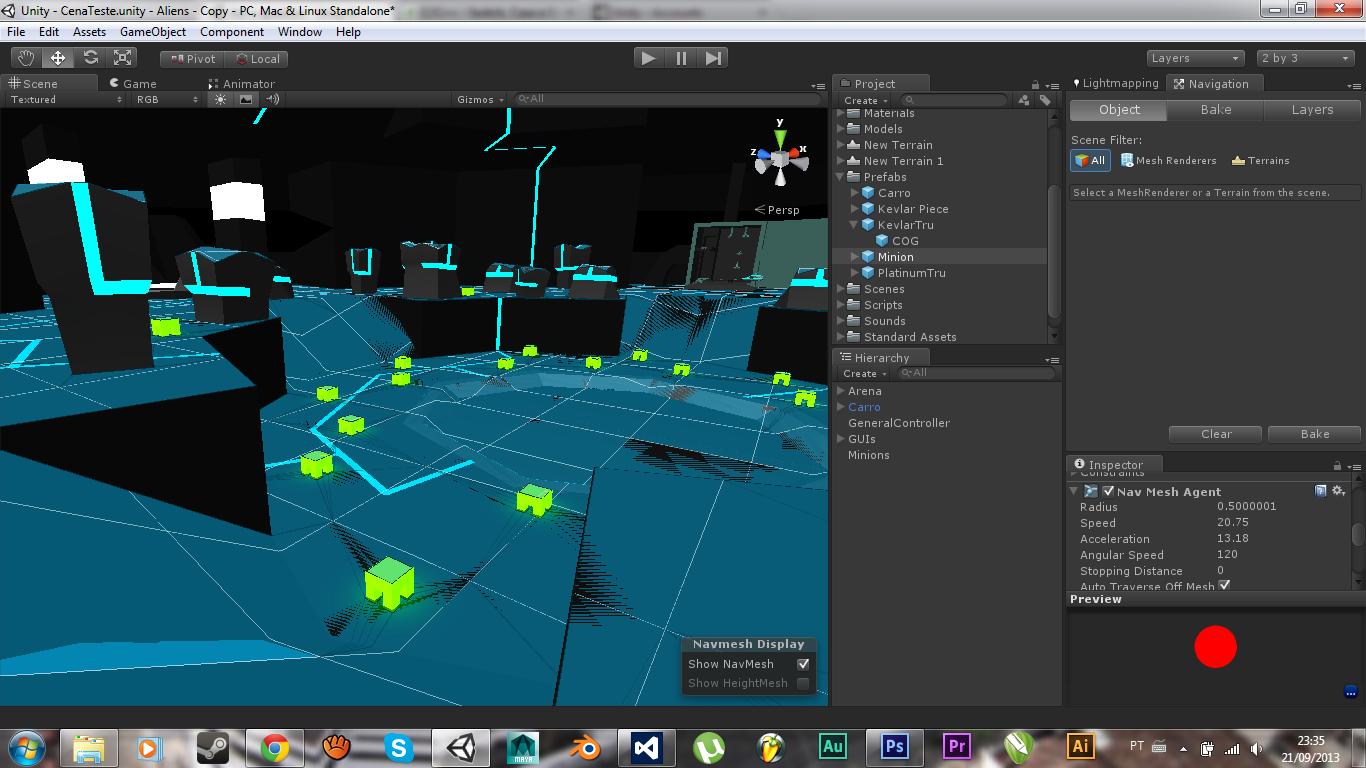Viewport: 1366px width, 768px height.
Task: Bake the NavMesh with Bake button
Action: pos(1315,434)
